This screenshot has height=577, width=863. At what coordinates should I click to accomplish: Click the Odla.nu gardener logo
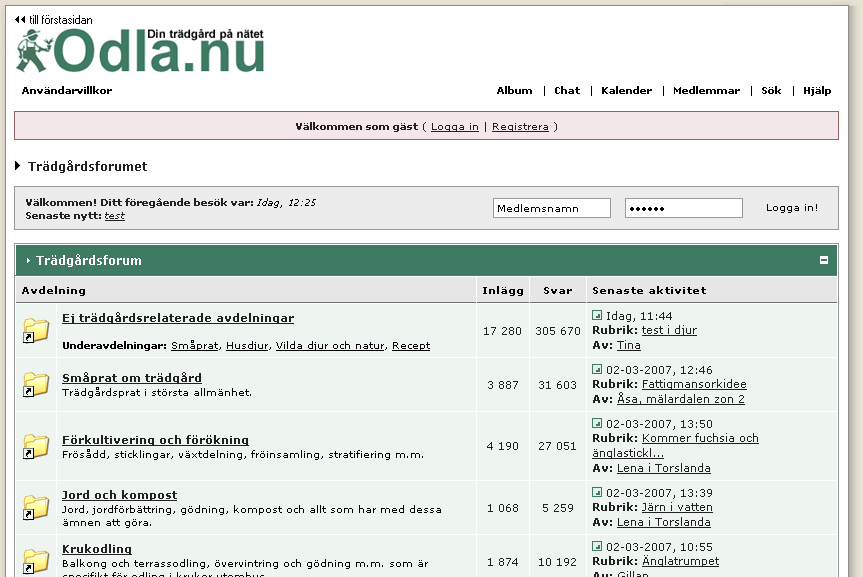pos(140,50)
